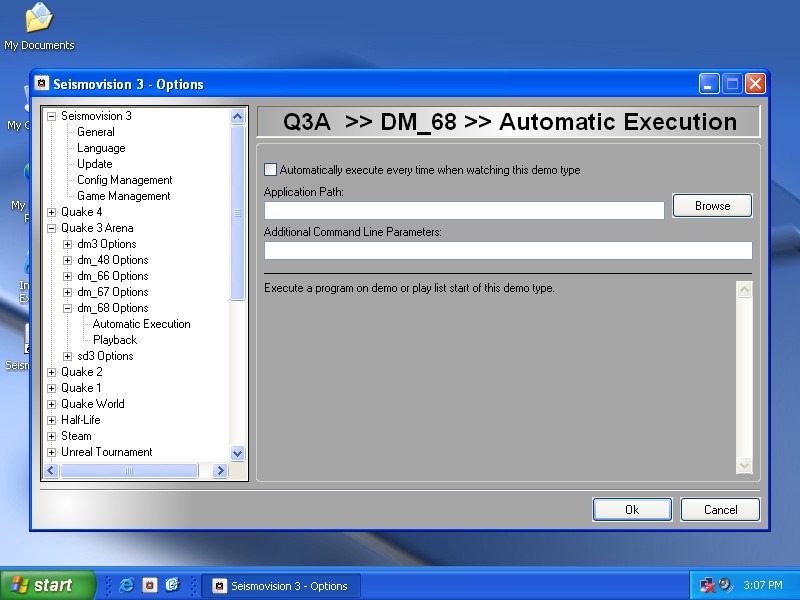The height and width of the screenshot is (600, 800).
Task: Collapse the Quake 3 Arena node
Action: click(52, 228)
